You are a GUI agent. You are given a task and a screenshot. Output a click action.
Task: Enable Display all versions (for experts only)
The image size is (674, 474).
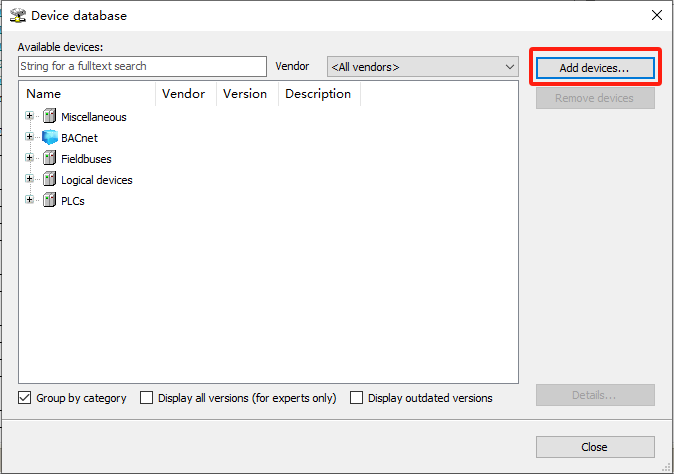coord(147,398)
